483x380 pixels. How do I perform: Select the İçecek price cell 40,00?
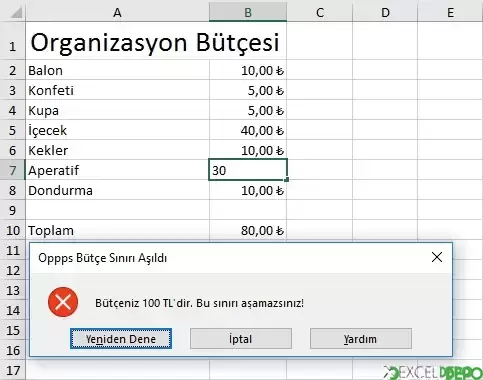click(248, 130)
